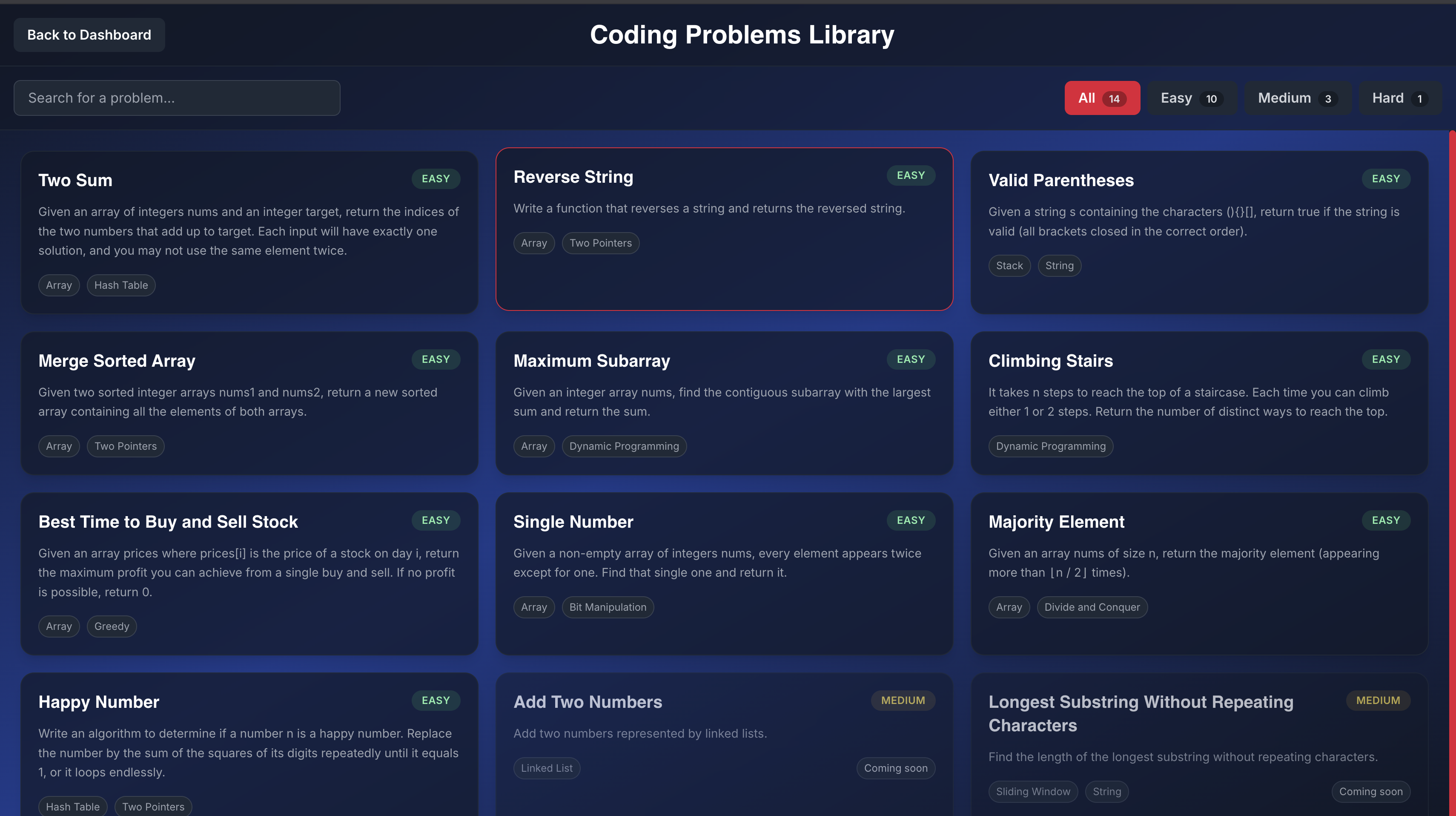The image size is (1456, 816).
Task: Click the Divide and Conquer tag
Action: point(1092,607)
